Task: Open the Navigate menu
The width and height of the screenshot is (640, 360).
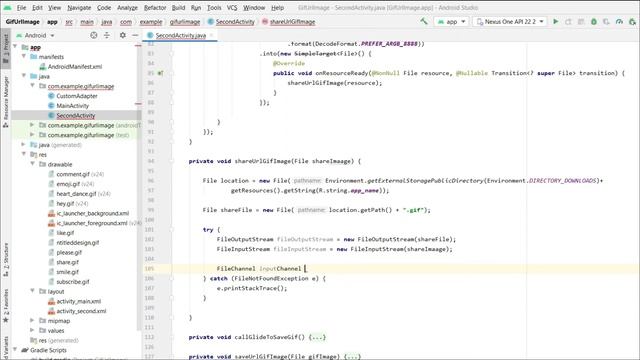Action: point(79,8)
